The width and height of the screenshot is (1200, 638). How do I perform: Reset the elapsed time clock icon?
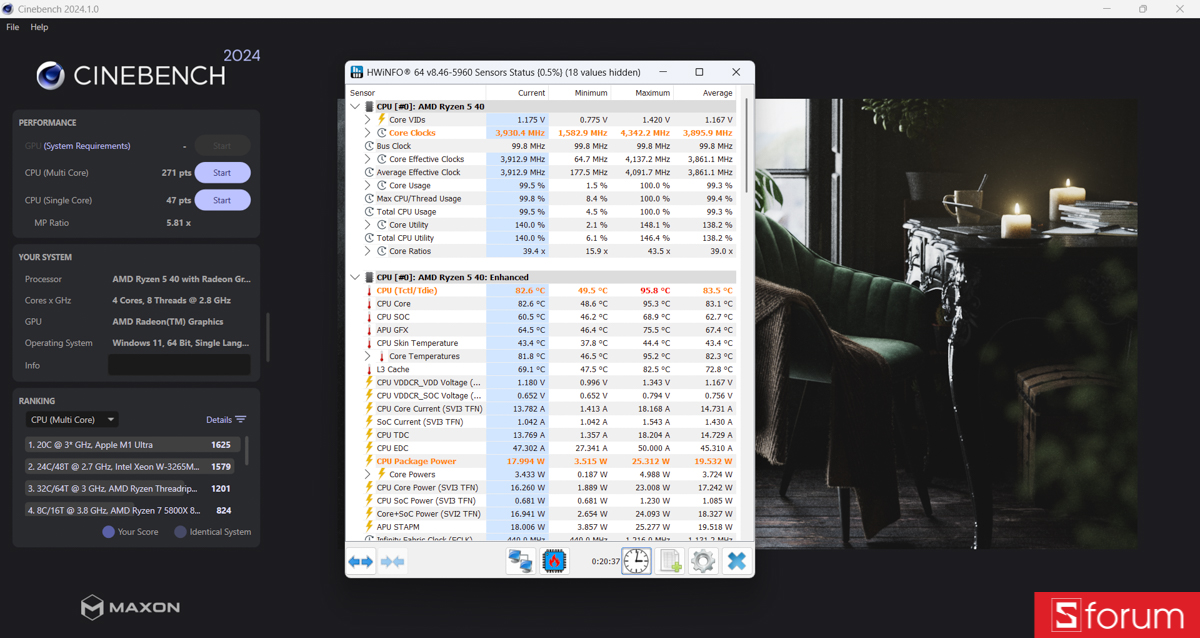tap(637, 561)
